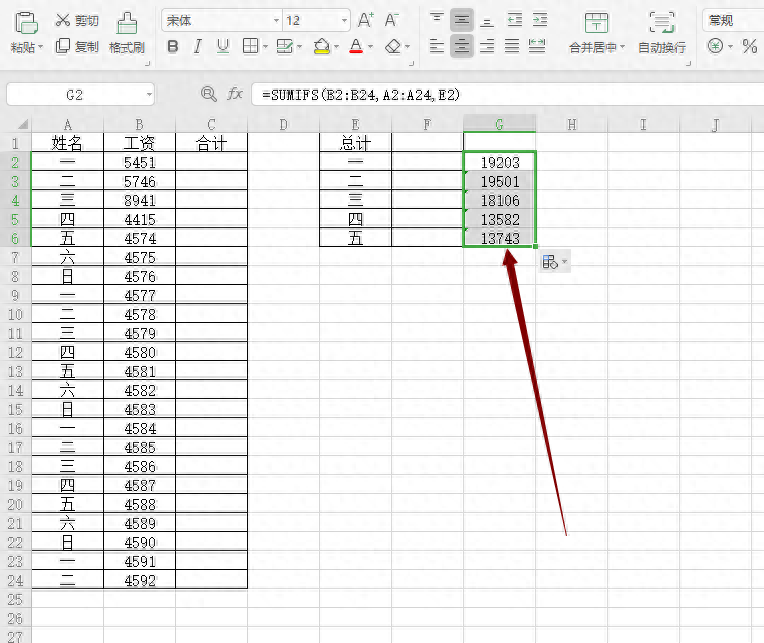Image resolution: width=764 pixels, height=643 pixels.
Task: Click the Copy (复制) icon
Action: 63,46
